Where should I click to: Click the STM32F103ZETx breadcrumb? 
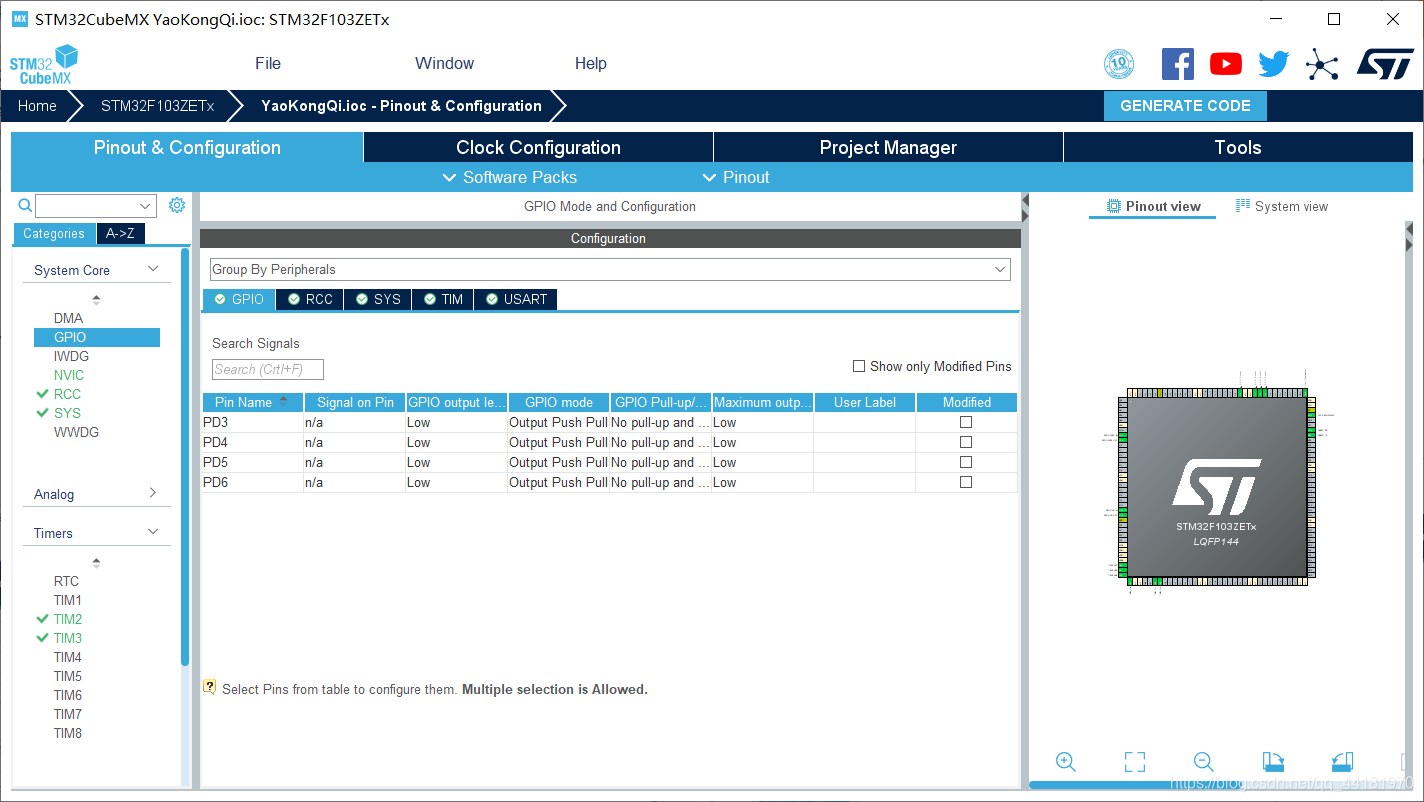[x=157, y=106]
